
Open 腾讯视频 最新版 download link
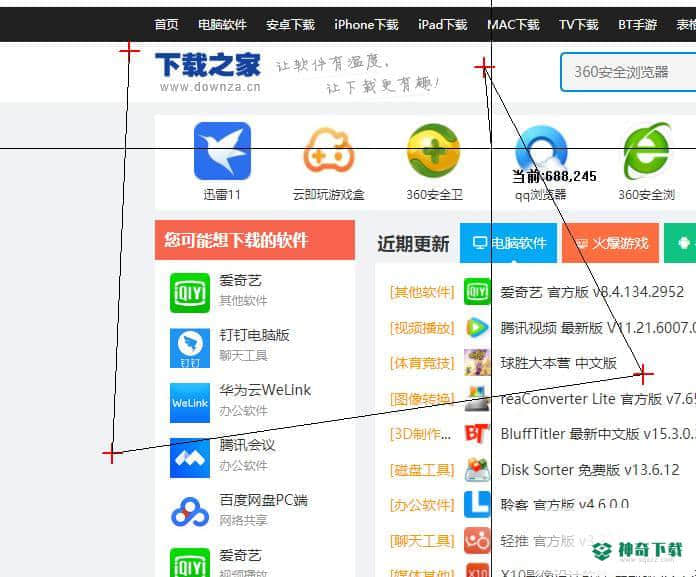point(598,328)
